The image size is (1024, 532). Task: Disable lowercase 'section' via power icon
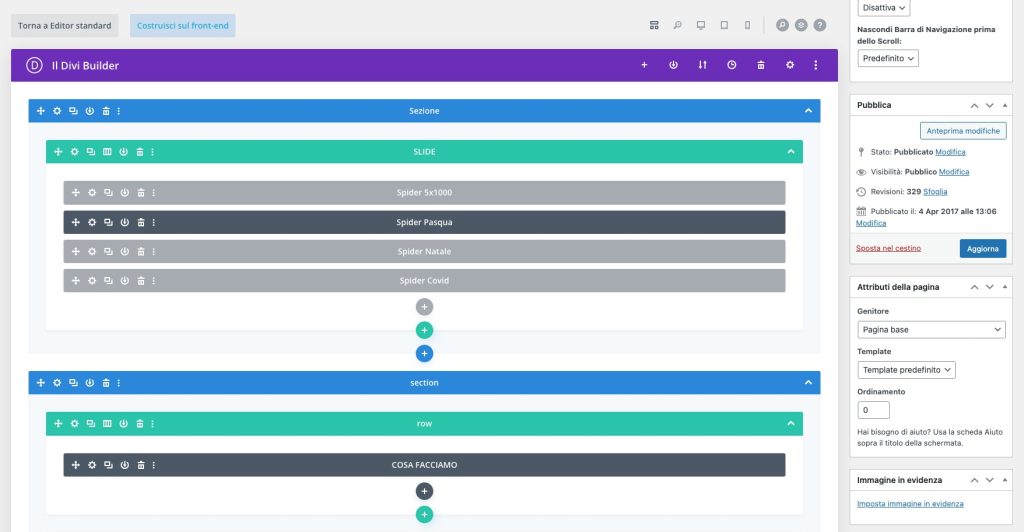coord(89,383)
